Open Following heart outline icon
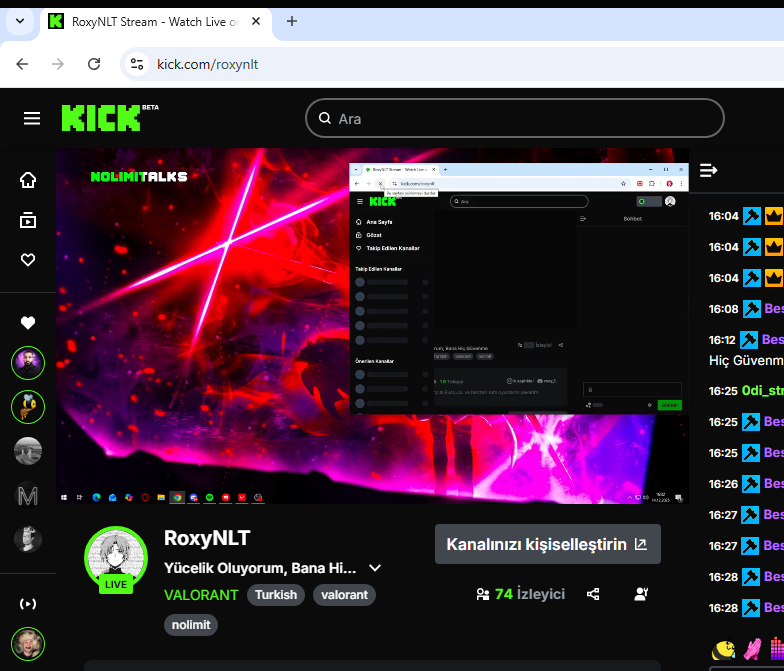The width and height of the screenshot is (784, 671). pyautogui.click(x=28, y=260)
